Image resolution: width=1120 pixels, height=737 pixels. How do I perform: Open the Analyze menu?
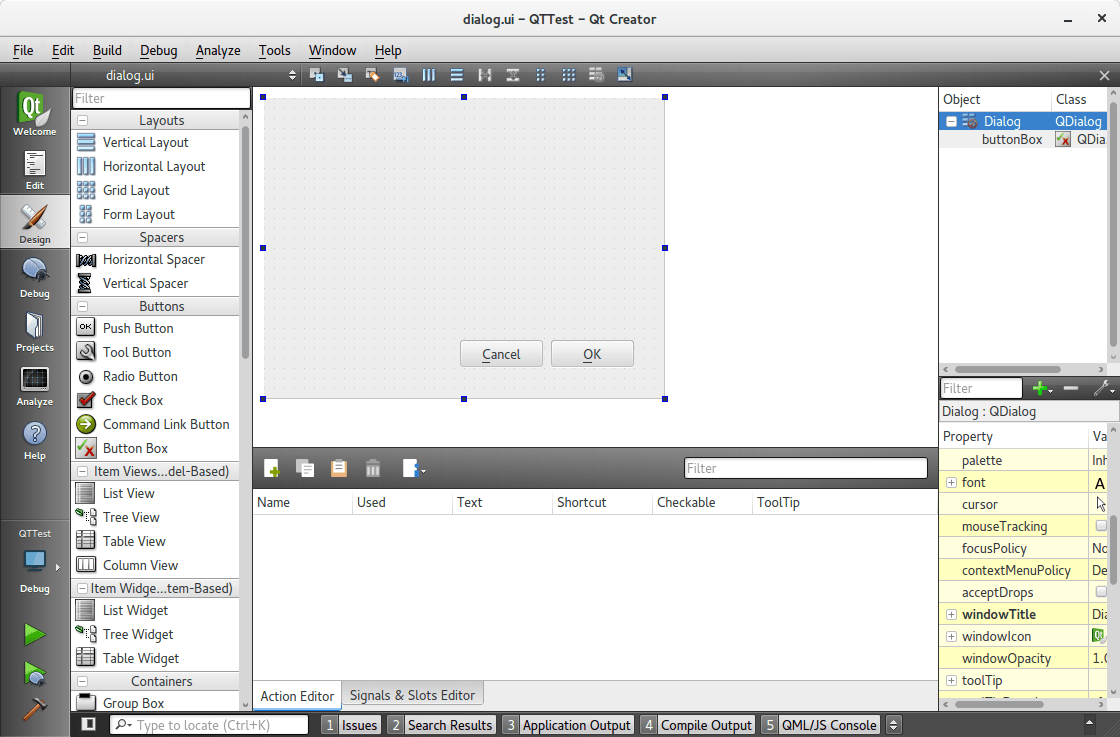point(218,50)
